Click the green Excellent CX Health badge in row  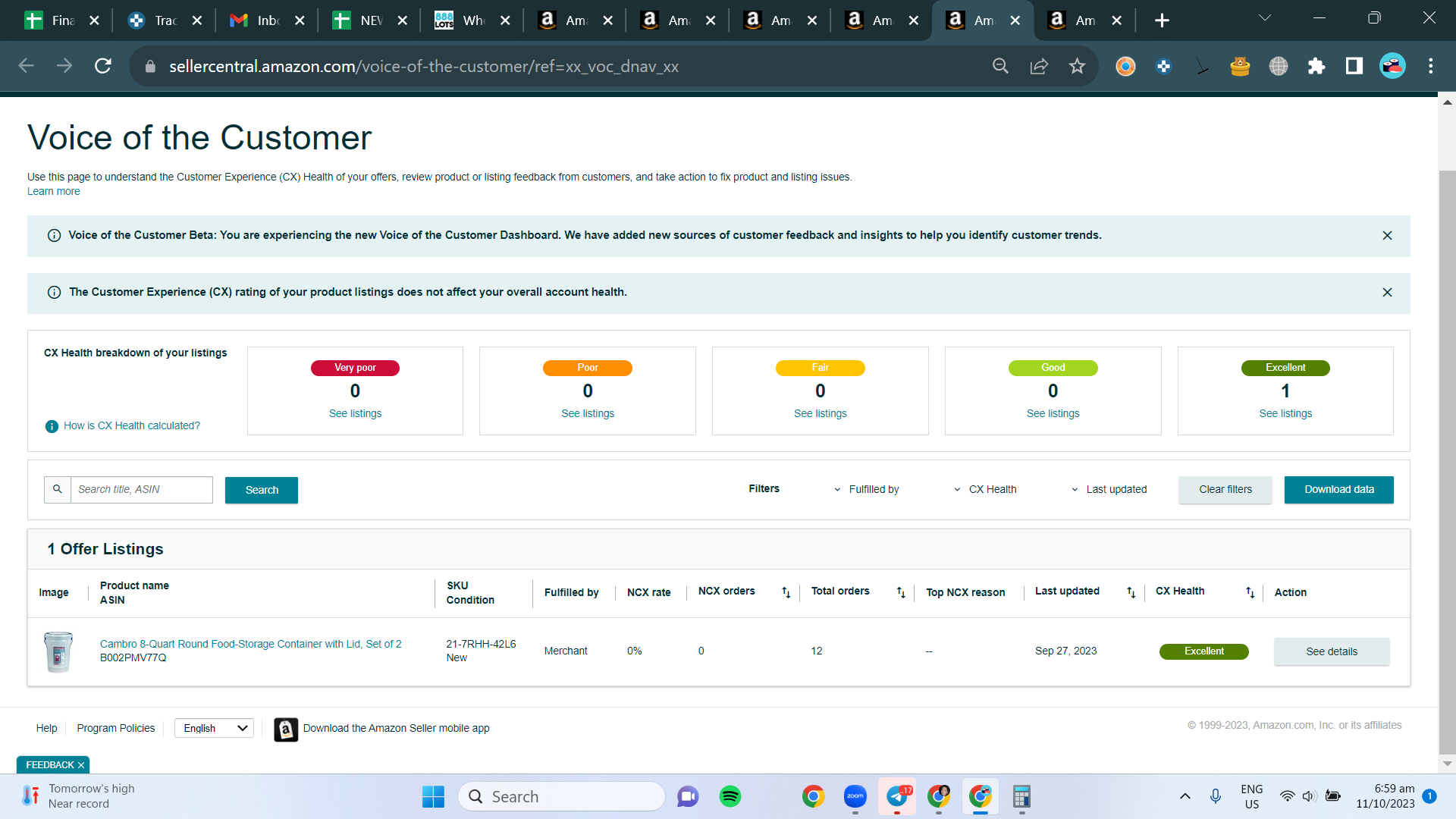(x=1204, y=651)
